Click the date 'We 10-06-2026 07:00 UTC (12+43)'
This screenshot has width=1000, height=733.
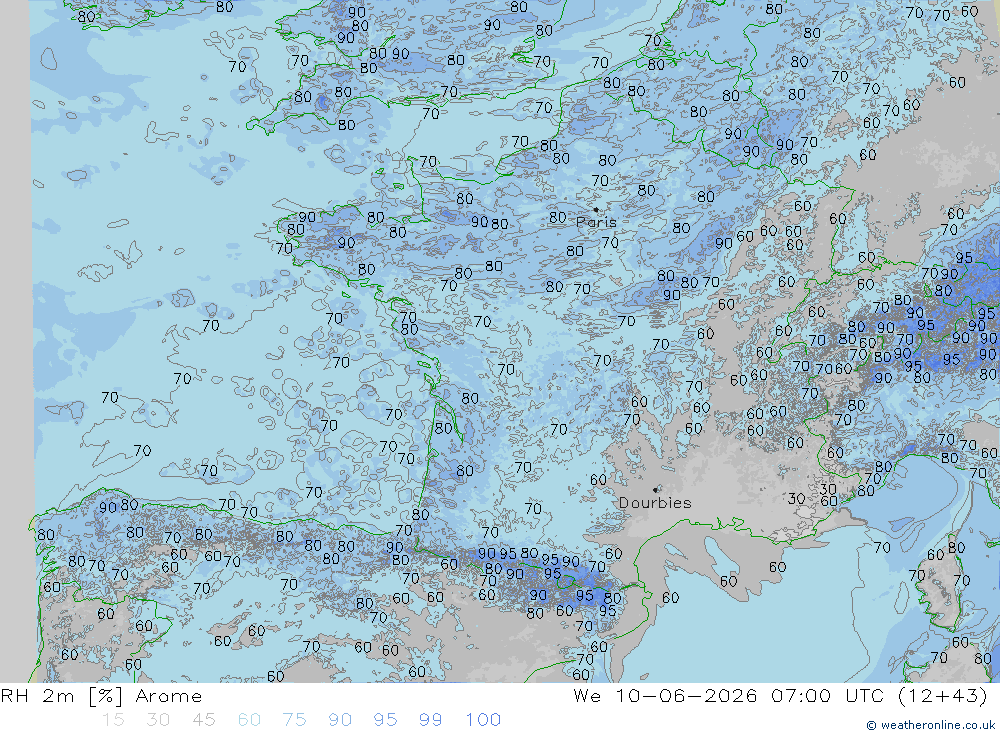[x=780, y=695]
